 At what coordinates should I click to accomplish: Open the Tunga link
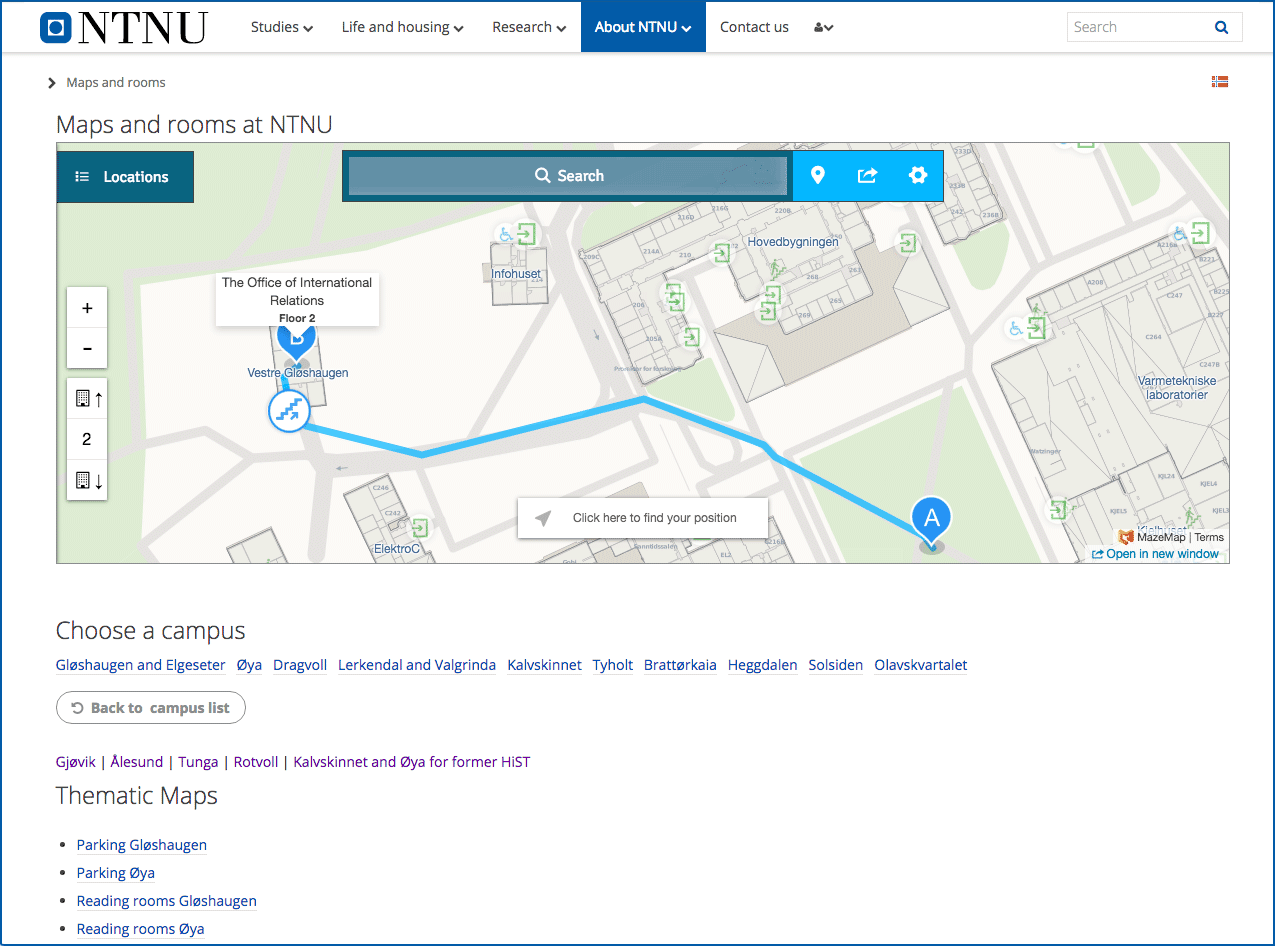point(198,762)
